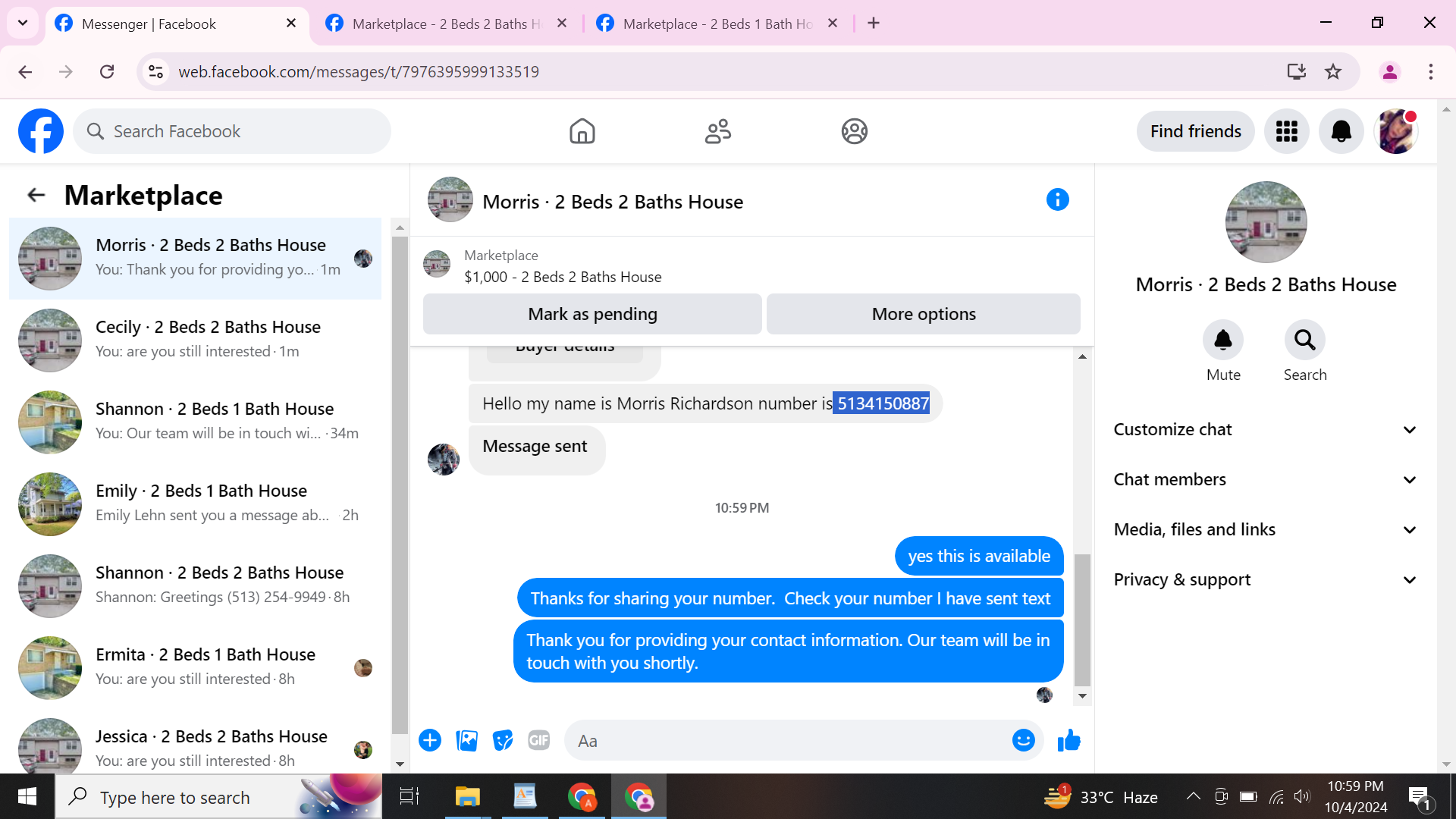Open Morris 2 Beds 2 Baths House conversation
This screenshot has height=819, width=1456.
196,259
